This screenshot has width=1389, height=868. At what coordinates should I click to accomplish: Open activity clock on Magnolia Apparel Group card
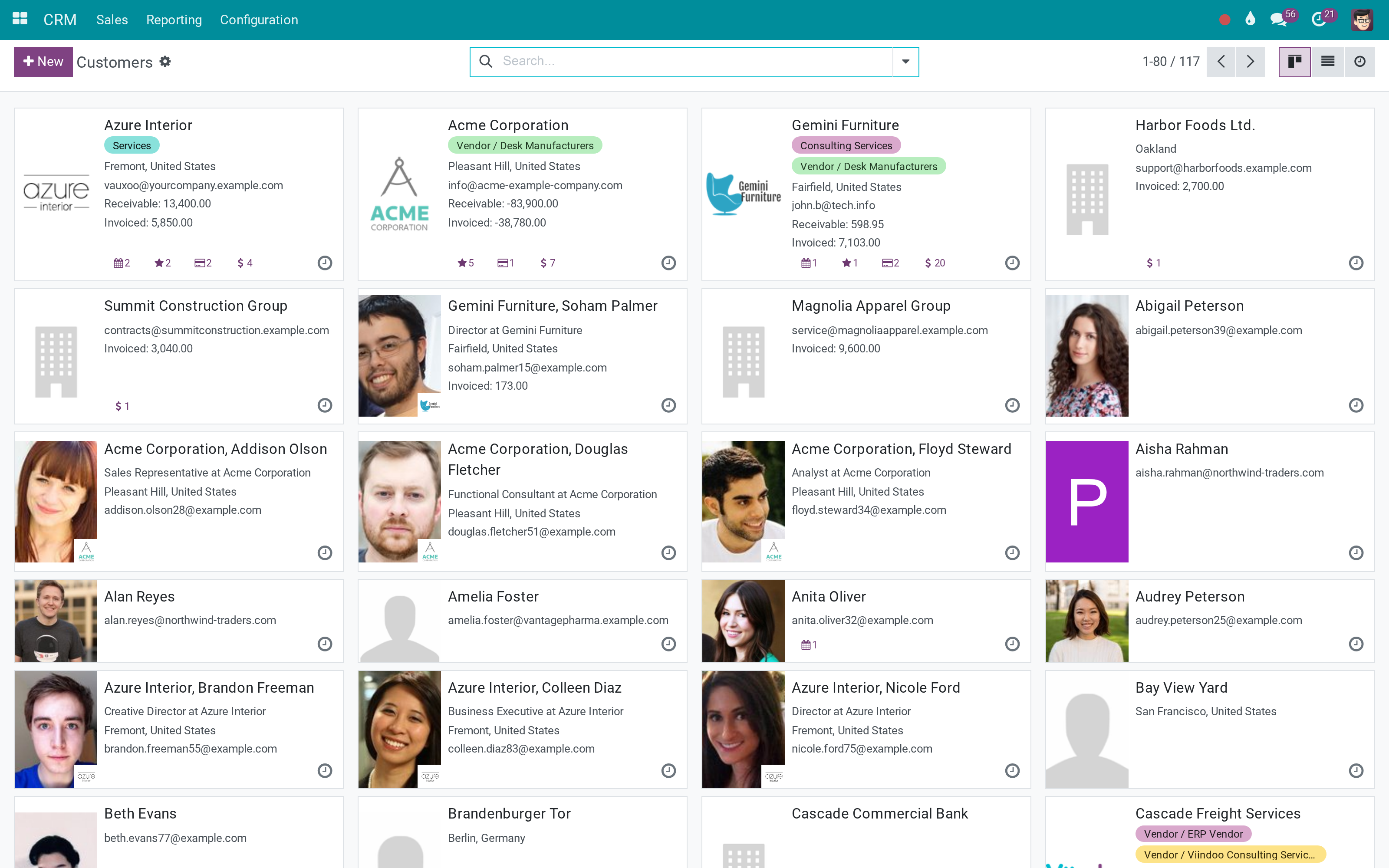(1013, 405)
